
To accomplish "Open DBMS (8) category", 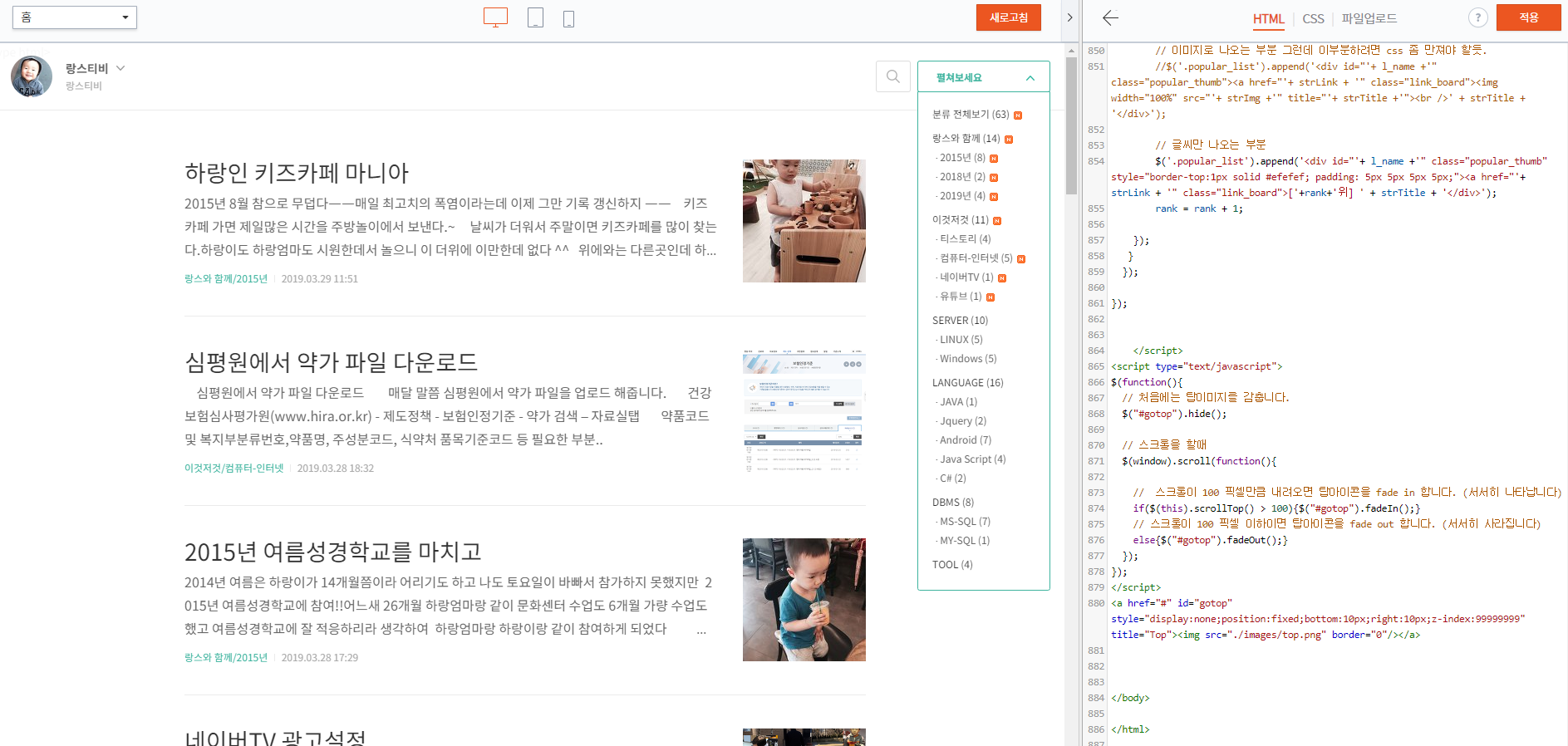I will click(x=952, y=503).
